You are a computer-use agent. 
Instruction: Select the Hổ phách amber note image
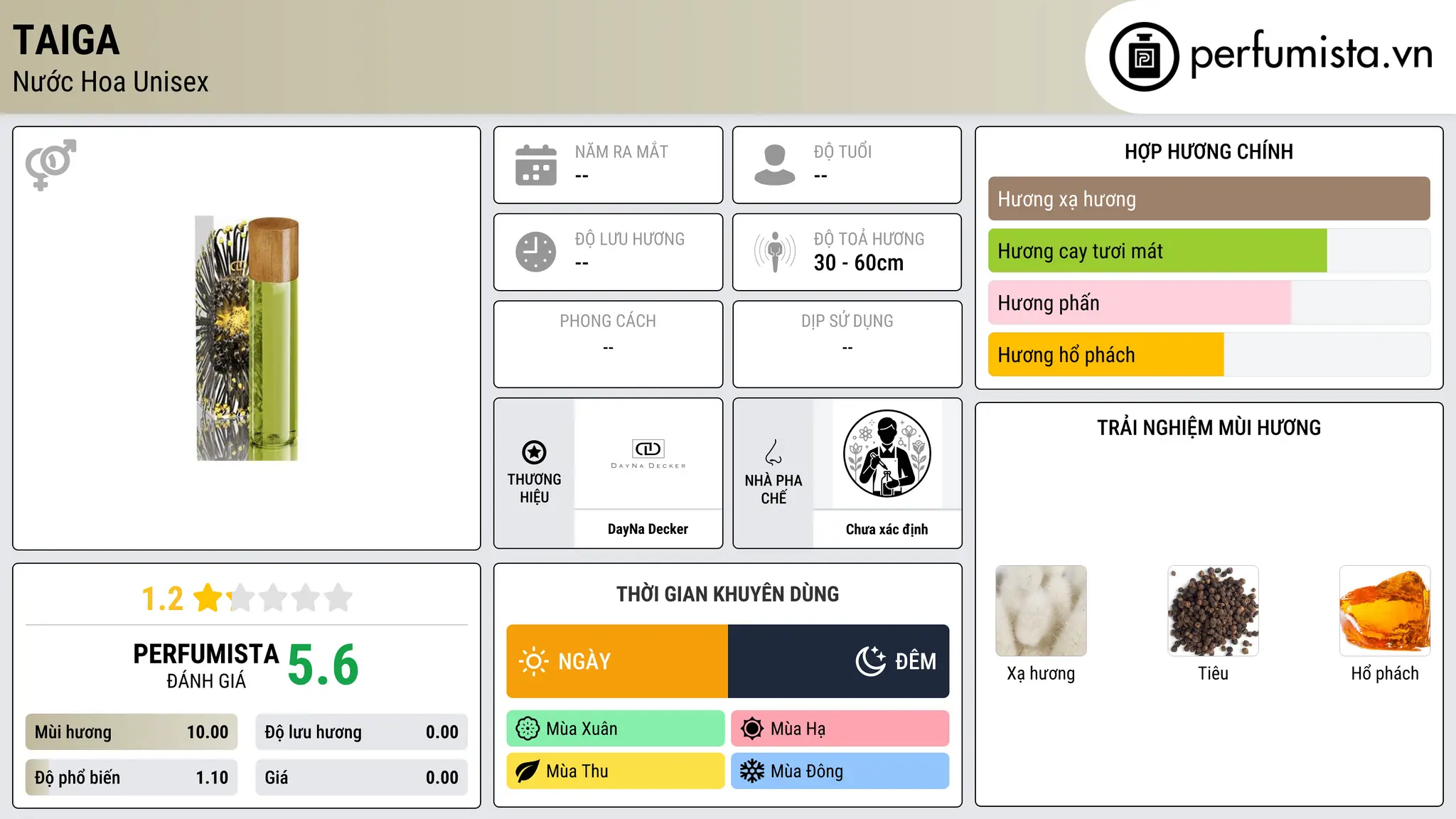[1385, 611]
